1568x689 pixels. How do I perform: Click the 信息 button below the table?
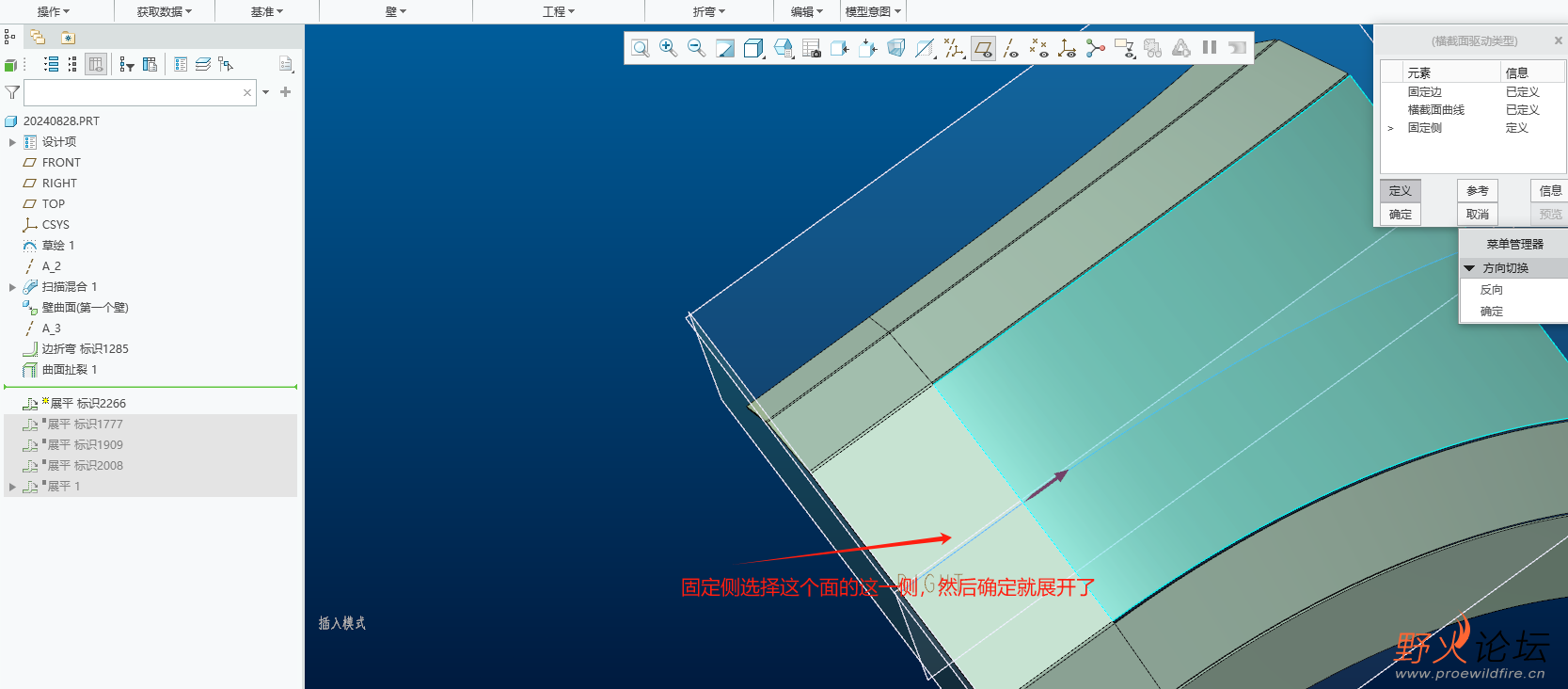[1550, 190]
